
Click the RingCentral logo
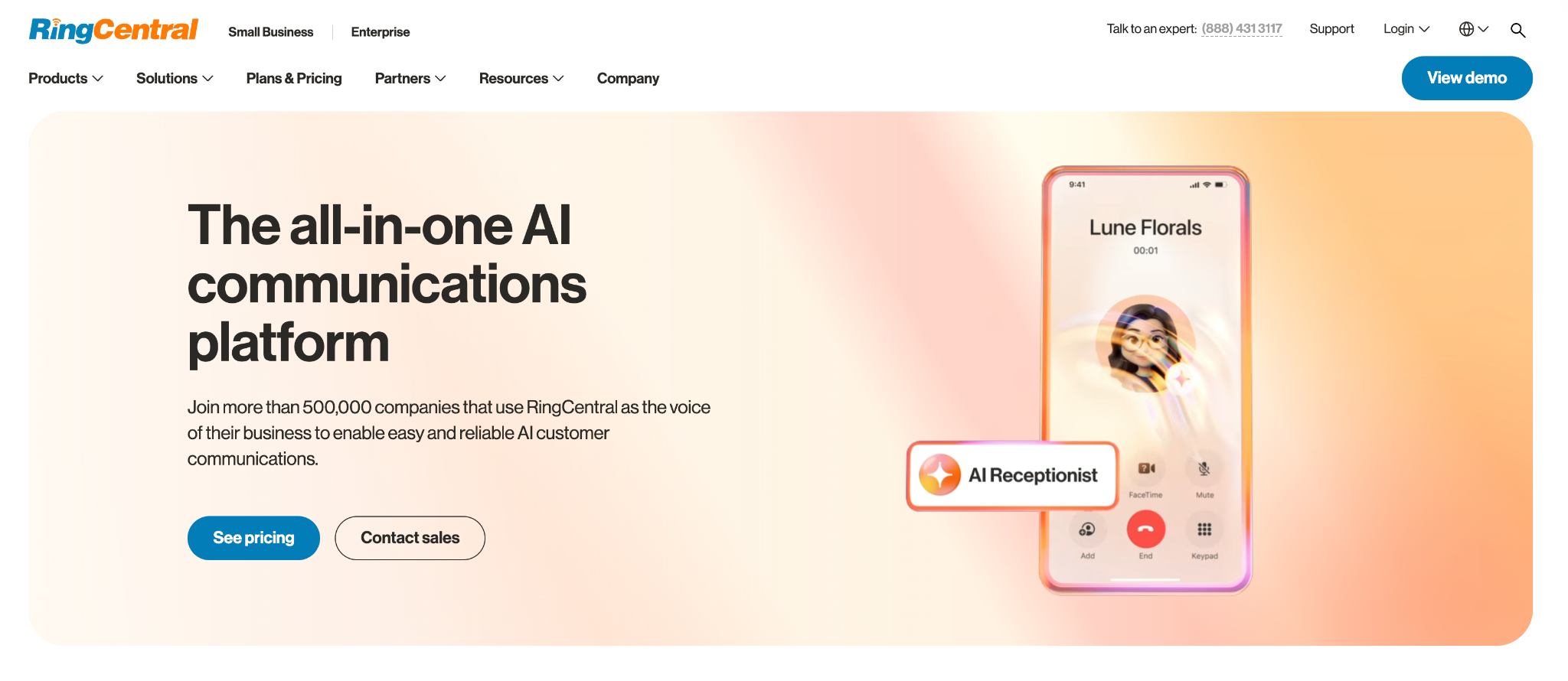113,30
